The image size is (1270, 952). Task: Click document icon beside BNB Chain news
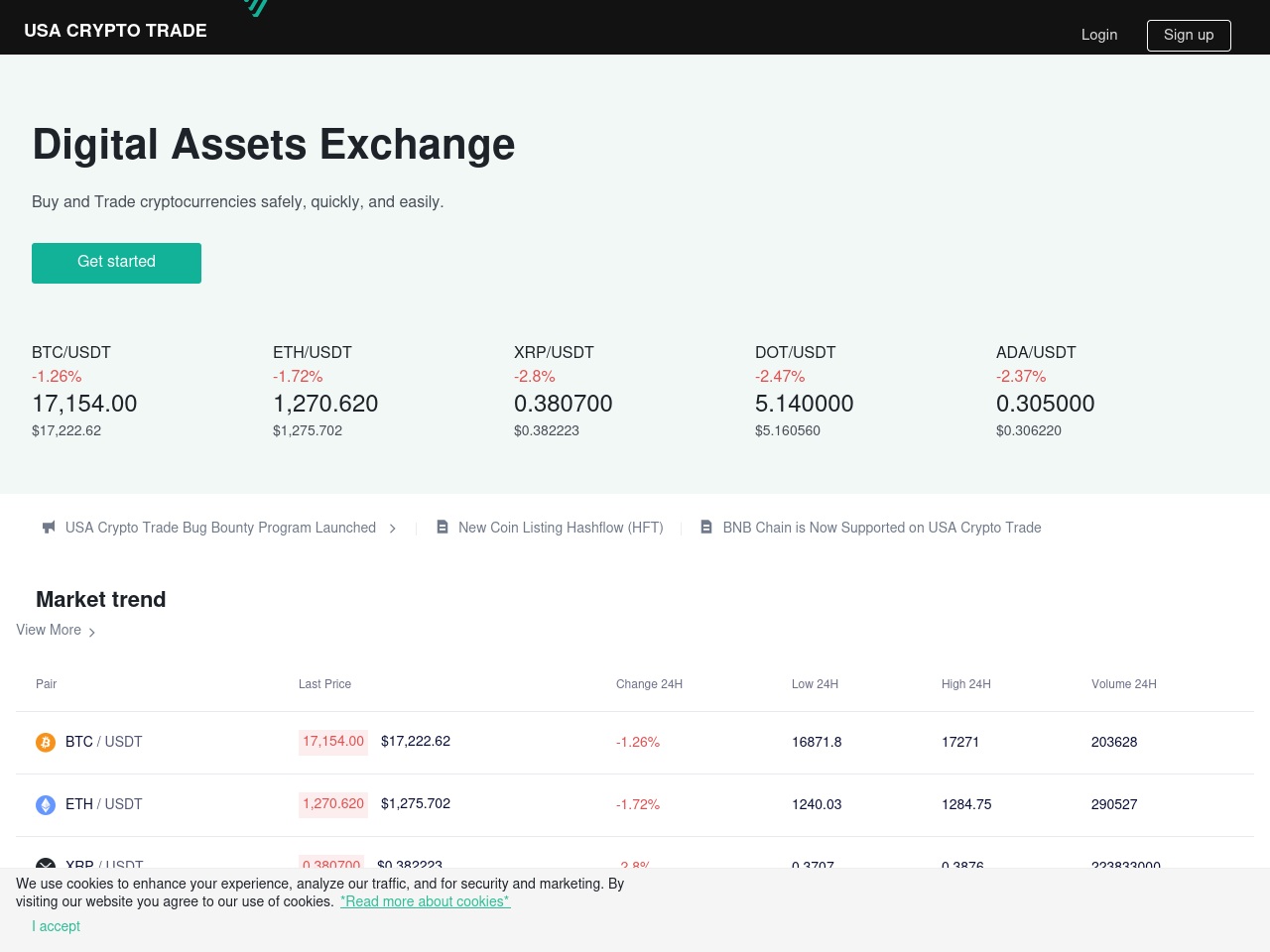[706, 528]
